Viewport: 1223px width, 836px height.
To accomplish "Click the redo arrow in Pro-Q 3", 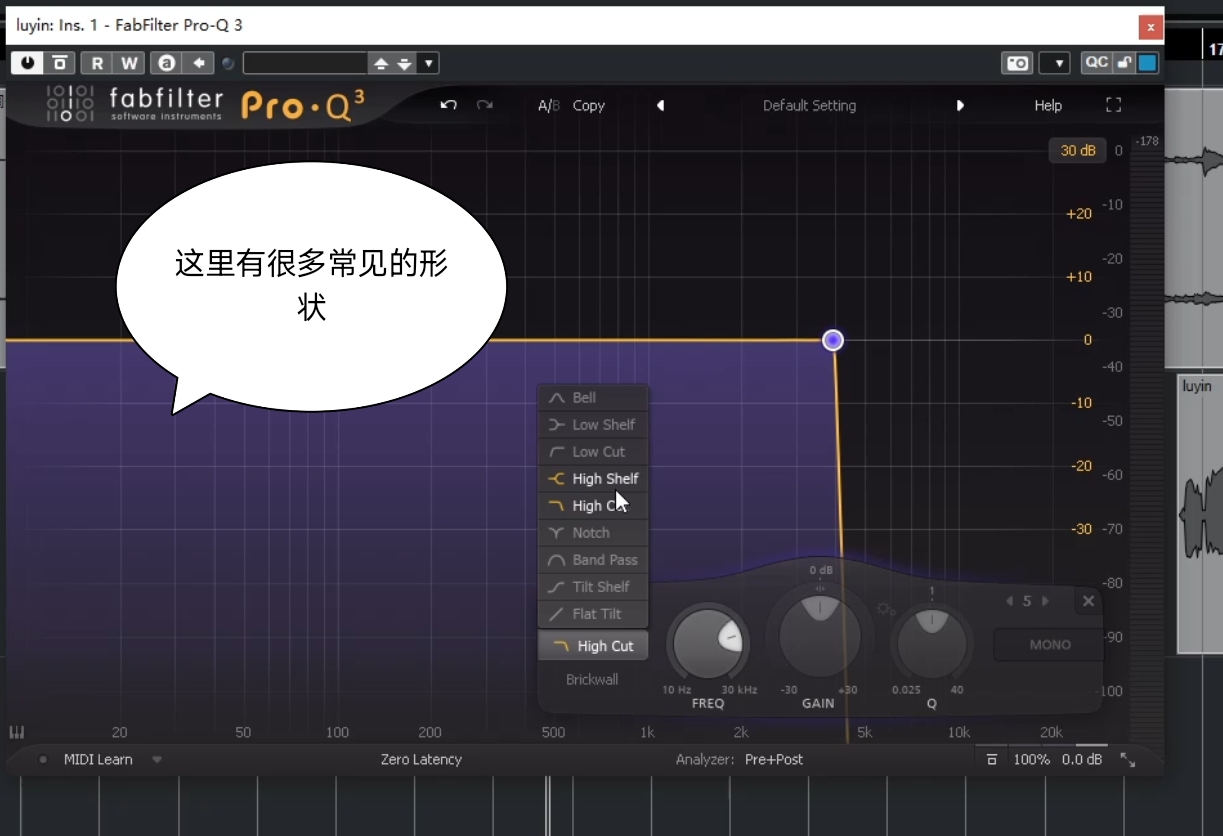I will pyautogui.click(x=484, y=105).
